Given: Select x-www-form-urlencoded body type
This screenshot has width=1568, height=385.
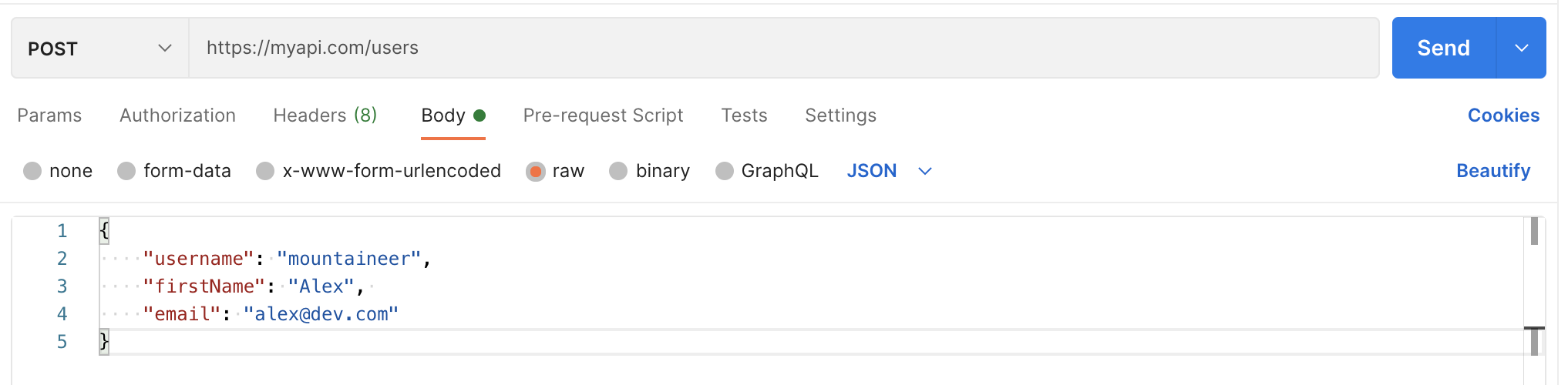Looking at the screenshot, I should (x=265, y=171).
